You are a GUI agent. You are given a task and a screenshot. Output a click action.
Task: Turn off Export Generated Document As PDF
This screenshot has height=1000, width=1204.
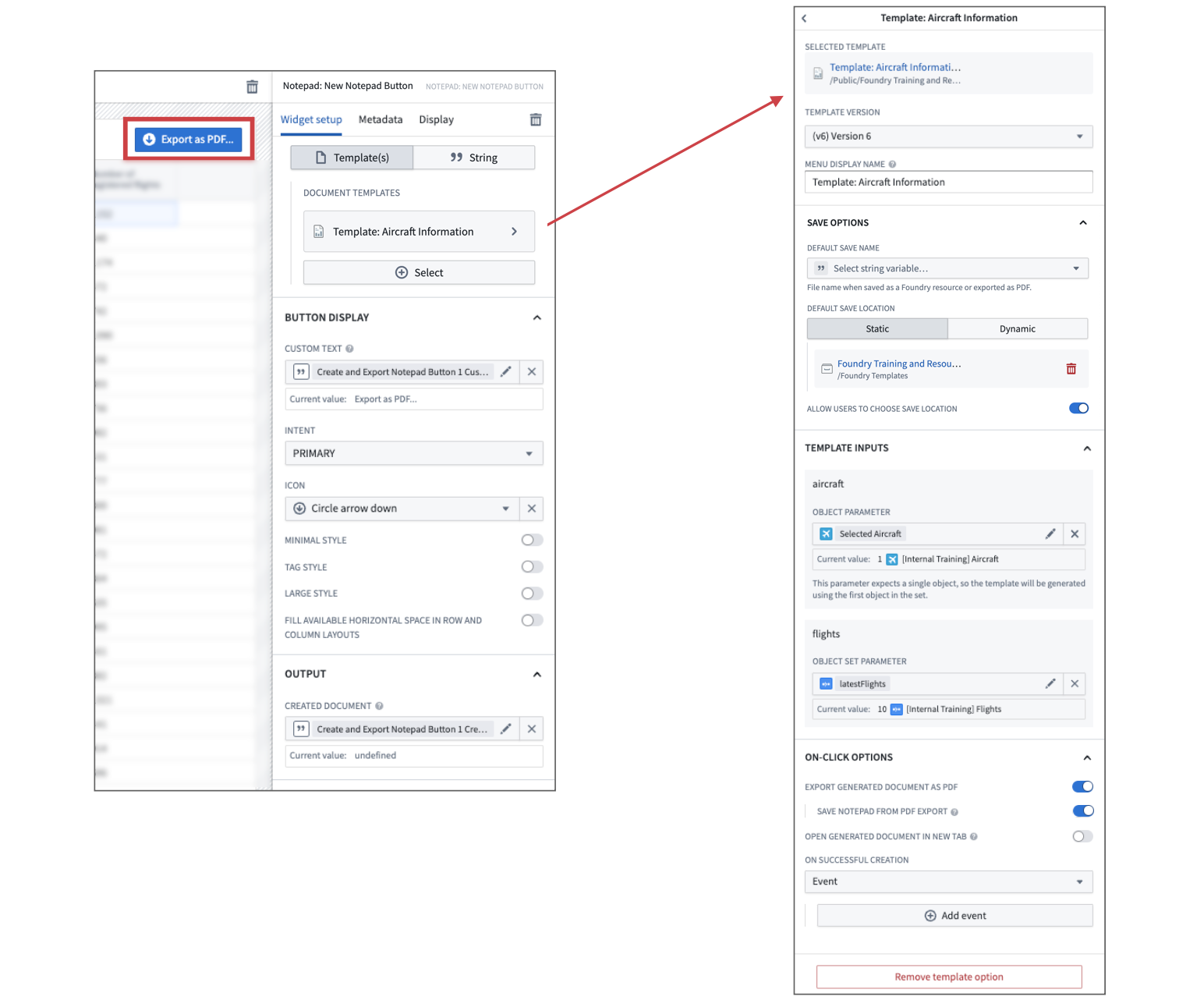1082,786
